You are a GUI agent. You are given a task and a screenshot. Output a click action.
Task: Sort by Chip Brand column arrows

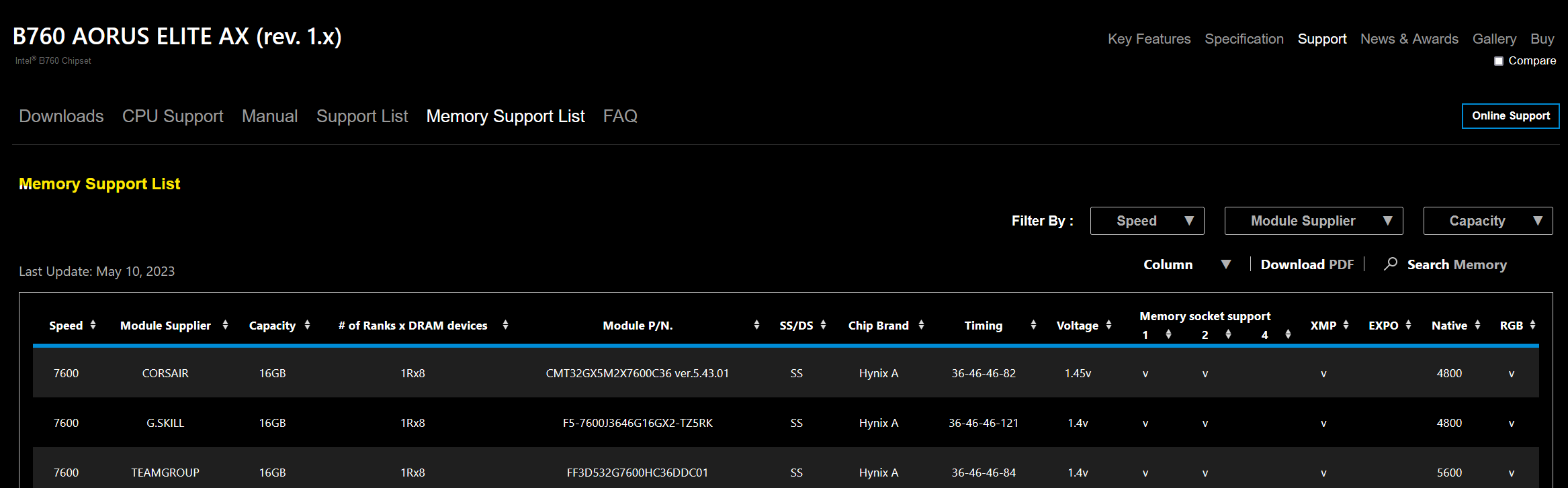[921, 325]
